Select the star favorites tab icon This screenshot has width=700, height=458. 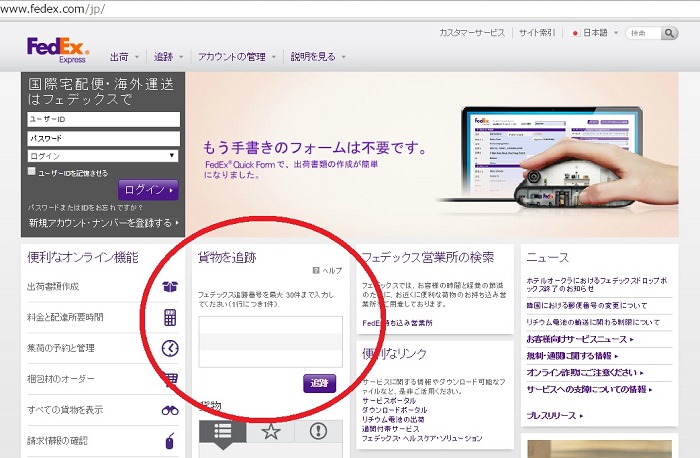coord(271,431)
